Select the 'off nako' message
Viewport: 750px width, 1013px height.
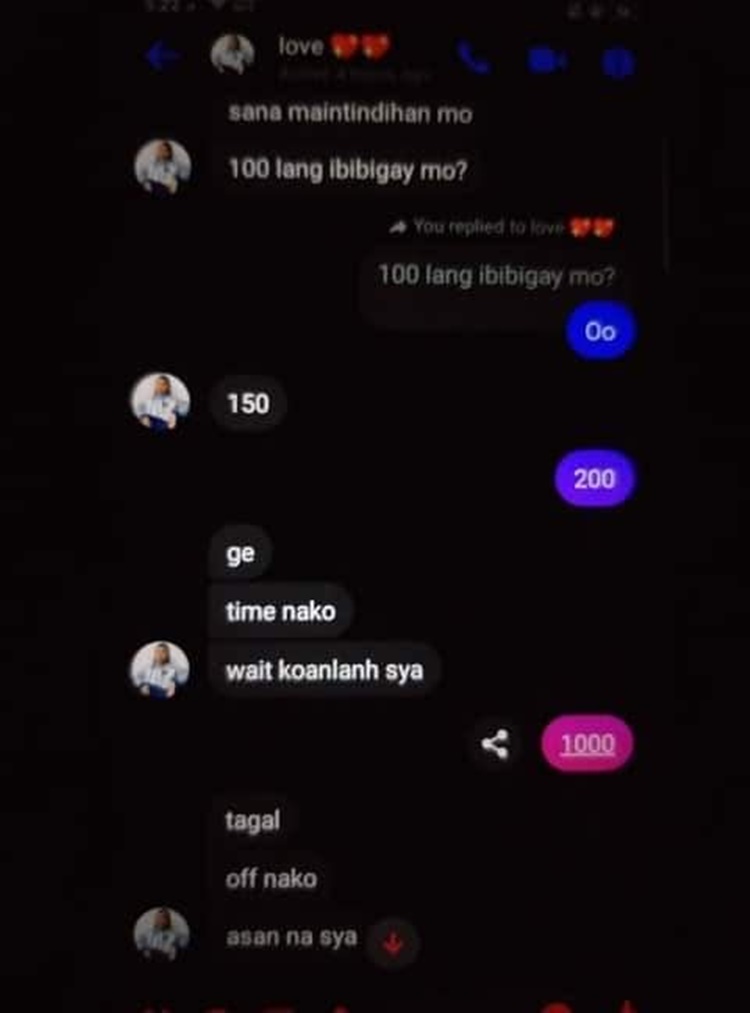tap(271, 879)
